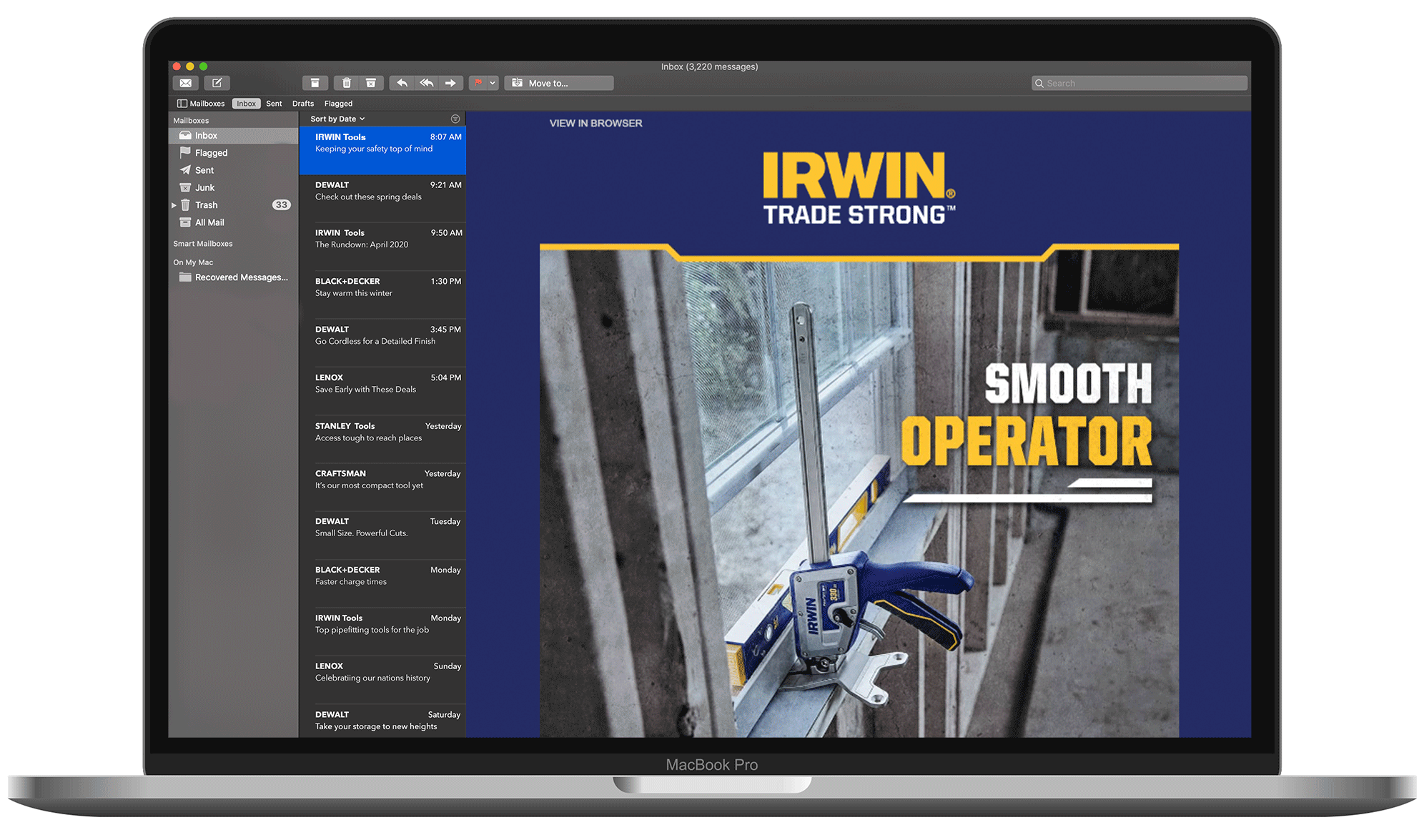The height and width of the screenshot is (840, 1424).
Task: Click Trash unread count badge 33
Action: pyautogui.click(x=282, y=205)
